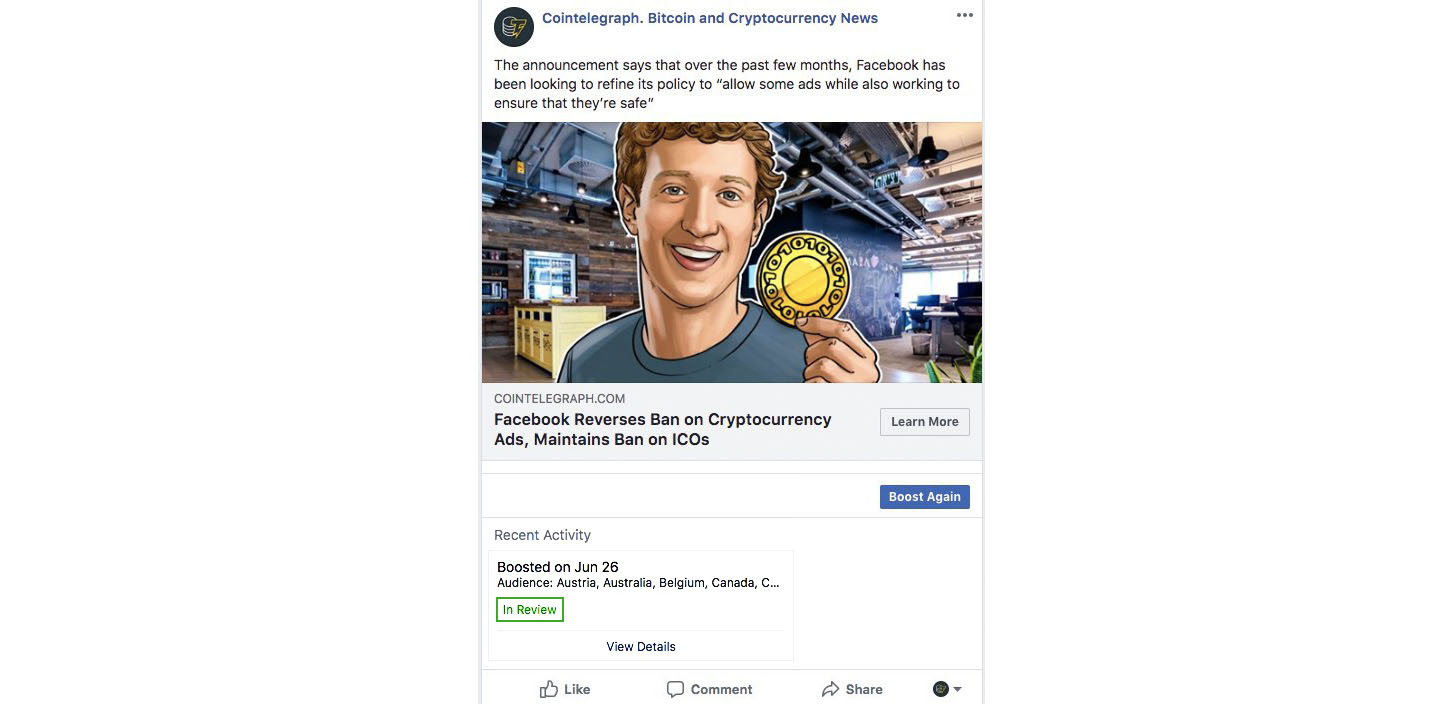Click the small profile avatar near Share

940,689
